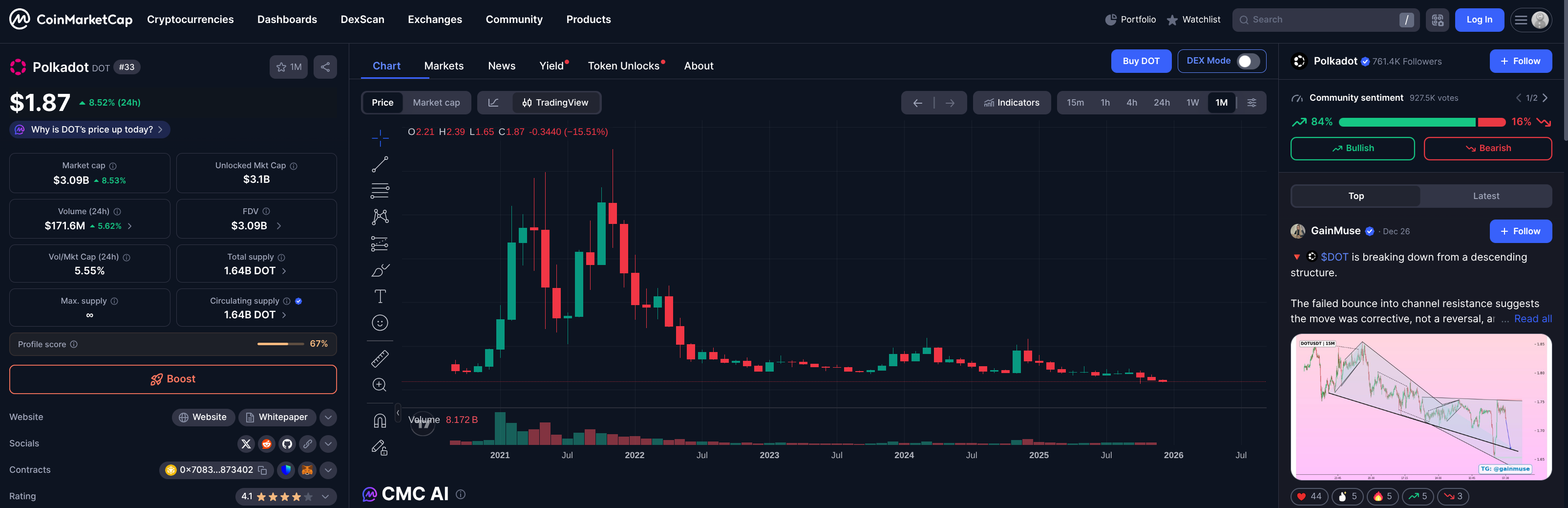Toggle the DEX Mode switch
Screen dimensions: 1568x508
1249,61
